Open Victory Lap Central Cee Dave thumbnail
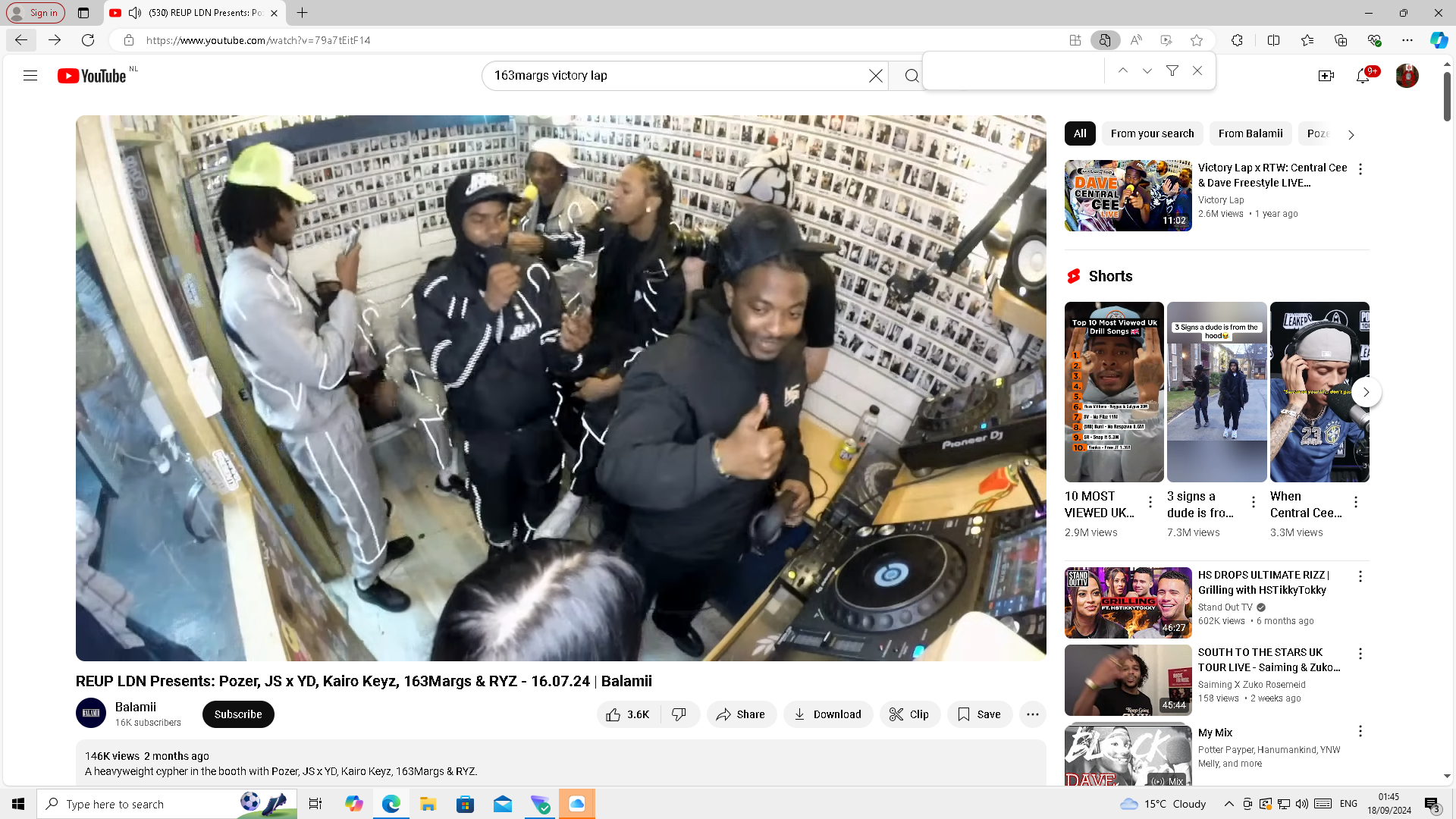 pos(1128,196)
